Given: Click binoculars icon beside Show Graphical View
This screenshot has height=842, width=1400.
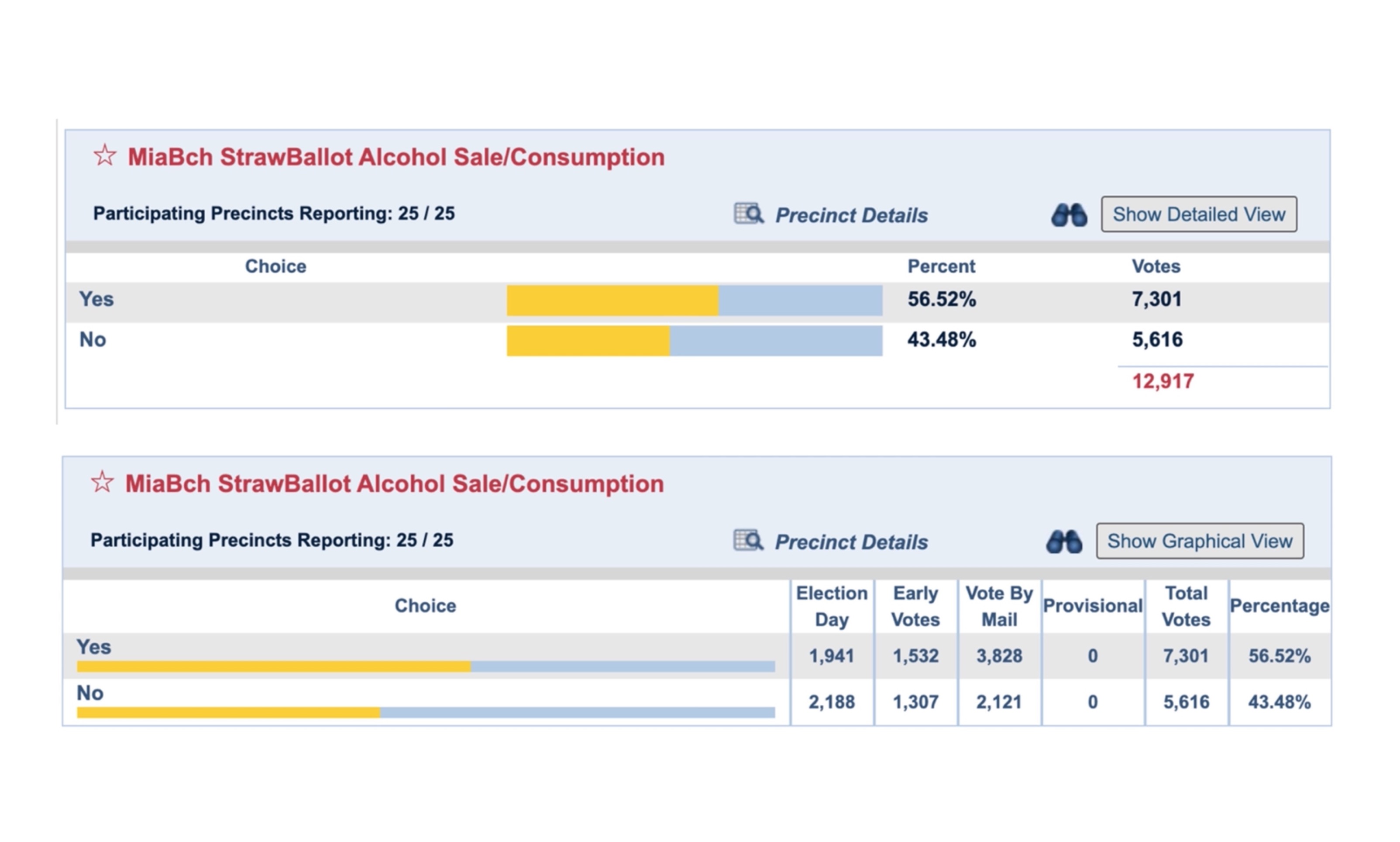Looking at the screenshot, I should pos(1064,541).
